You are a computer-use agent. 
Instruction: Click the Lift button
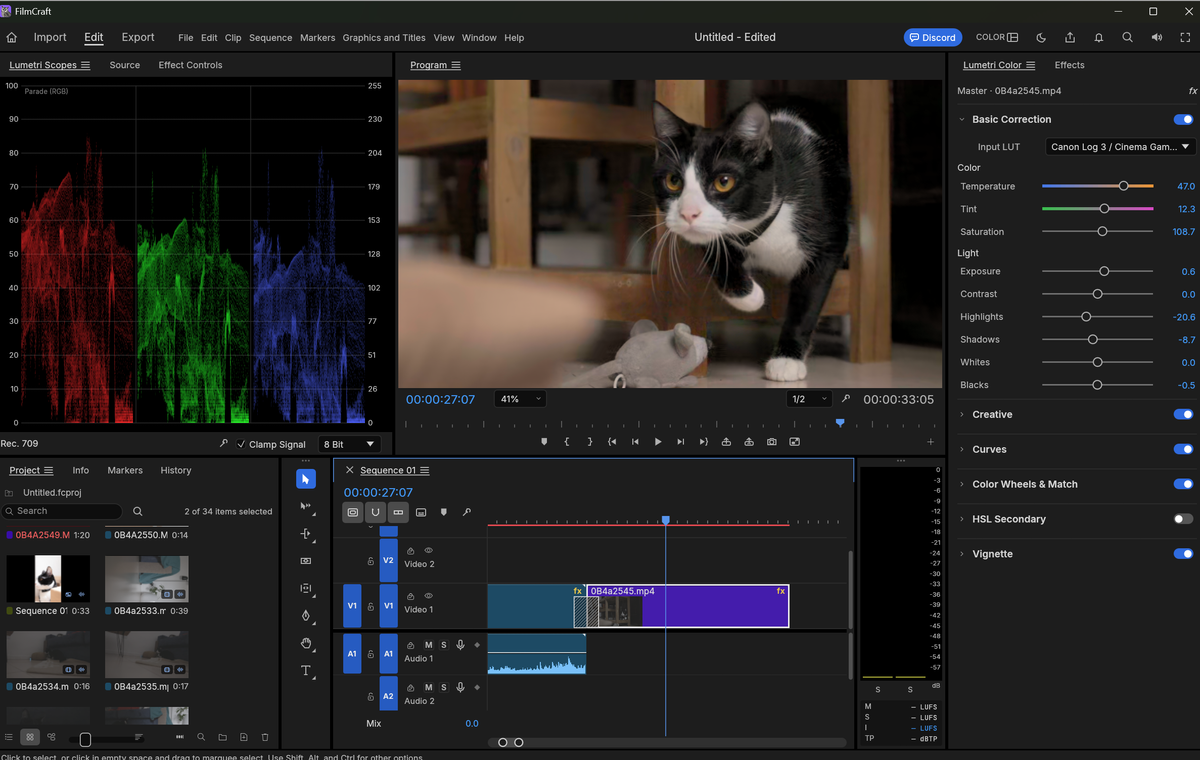tap(726, 441)
